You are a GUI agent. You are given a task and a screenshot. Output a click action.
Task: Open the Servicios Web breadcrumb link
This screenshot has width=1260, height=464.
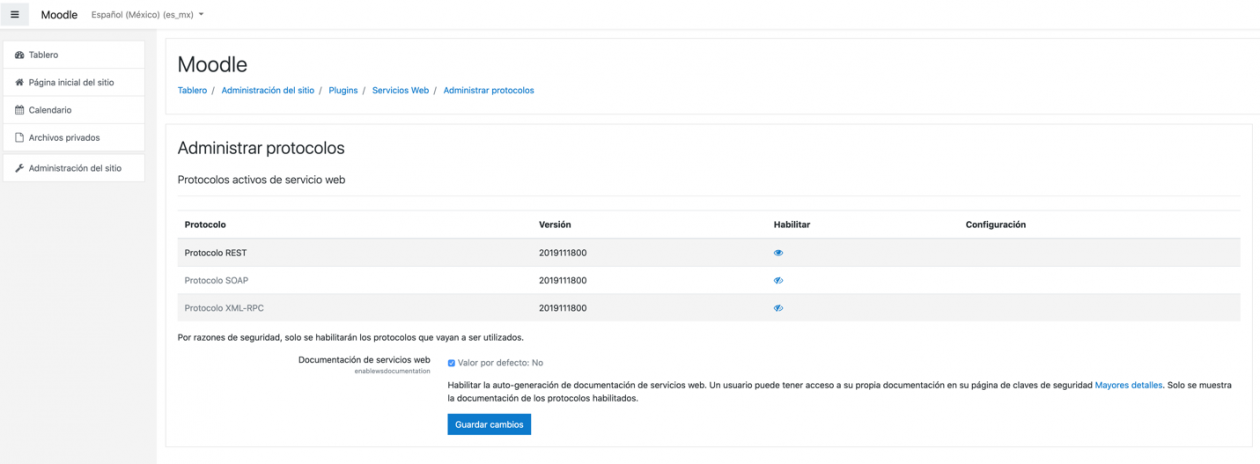coord(400,90)
